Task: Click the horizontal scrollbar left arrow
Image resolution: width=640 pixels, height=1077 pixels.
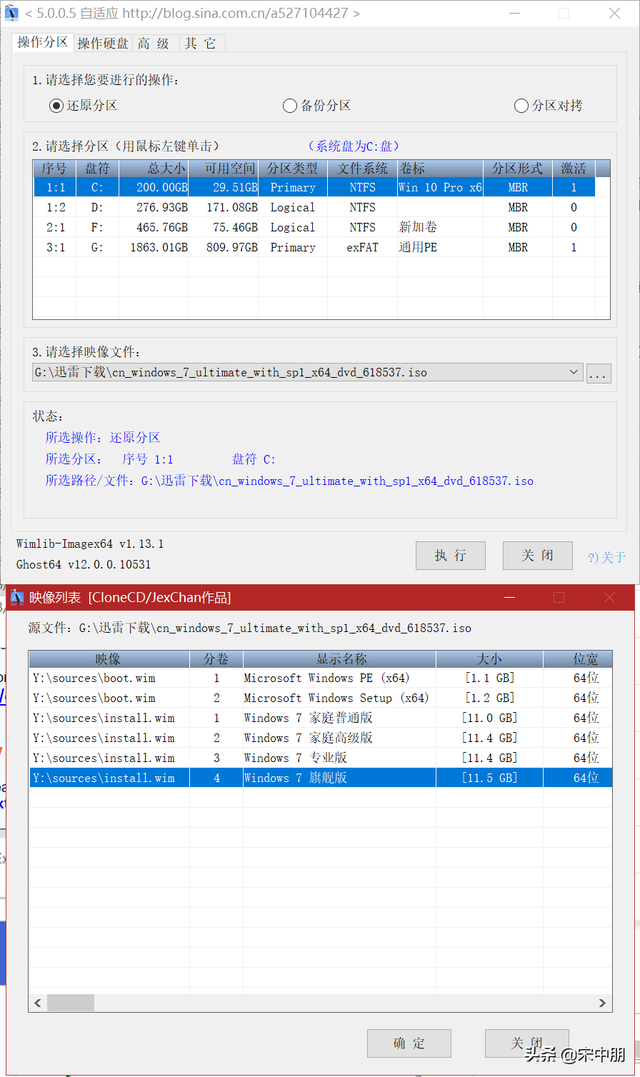Action: click(38, 1003)
